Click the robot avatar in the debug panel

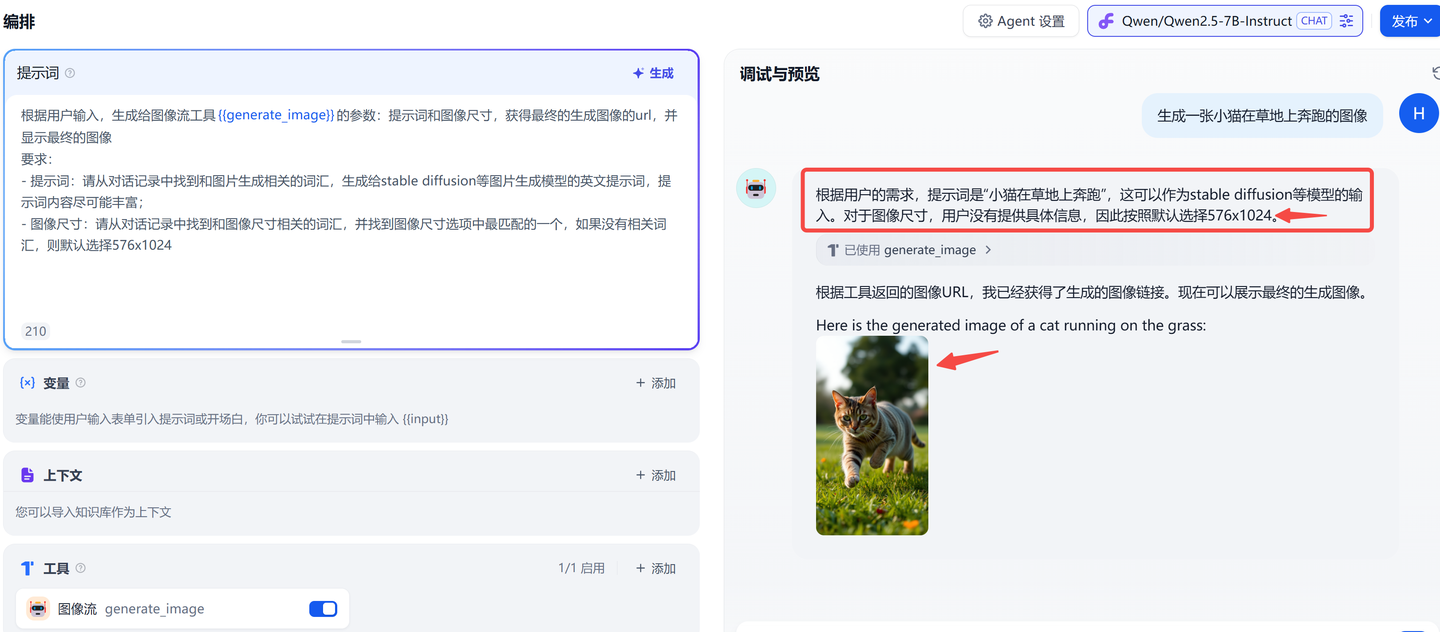tap(756, 188)
